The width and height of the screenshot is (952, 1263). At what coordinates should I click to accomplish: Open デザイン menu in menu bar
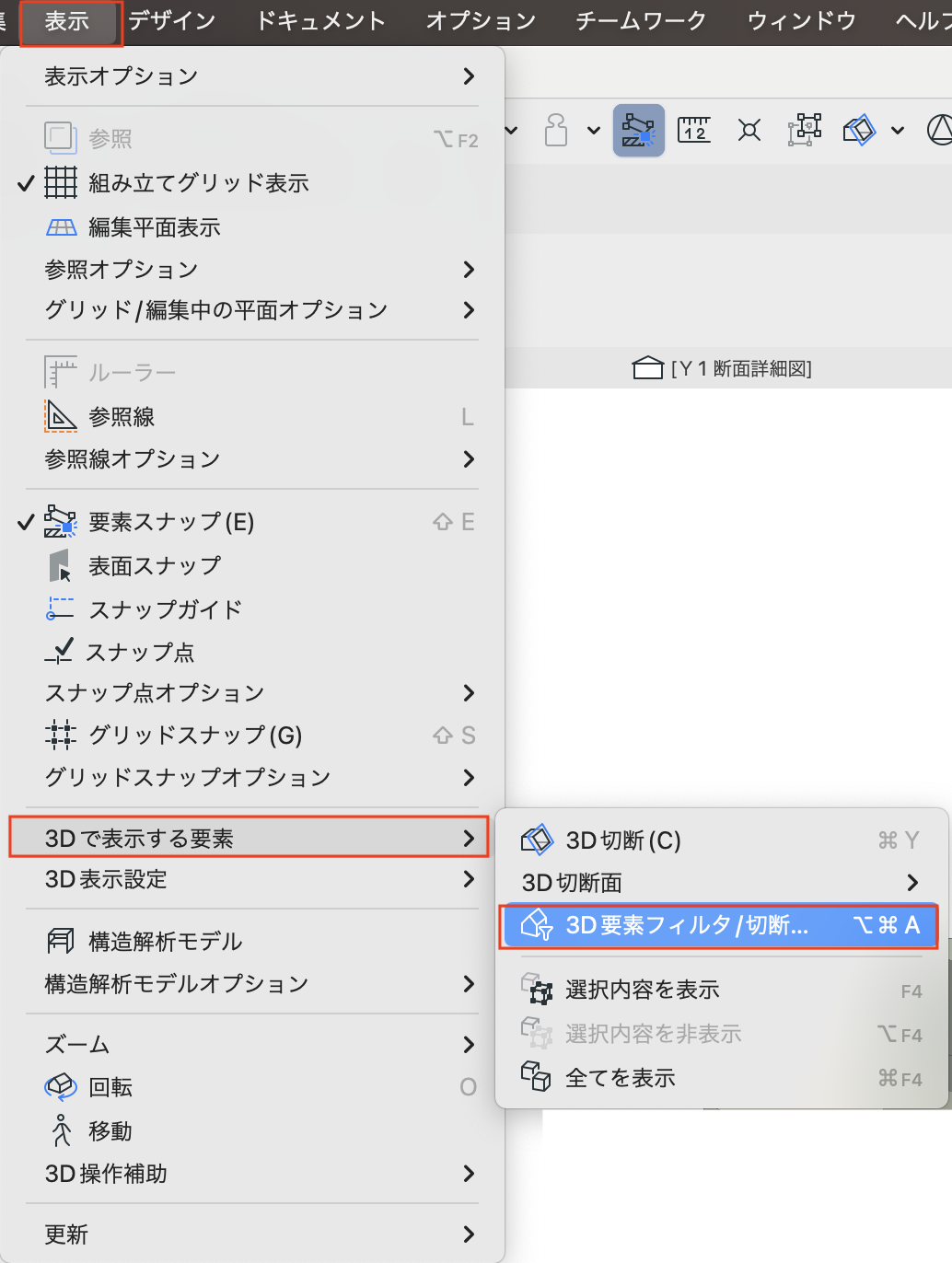click(x=172, y=20)
